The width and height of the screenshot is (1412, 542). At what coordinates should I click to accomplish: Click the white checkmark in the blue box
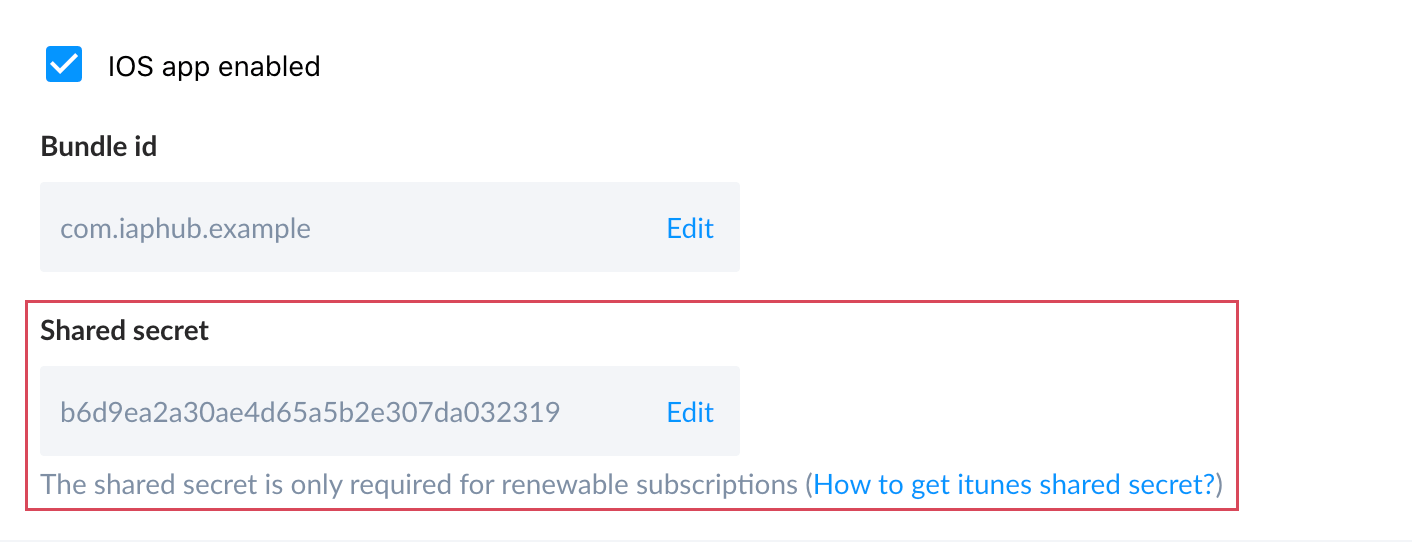pos(64,65)
